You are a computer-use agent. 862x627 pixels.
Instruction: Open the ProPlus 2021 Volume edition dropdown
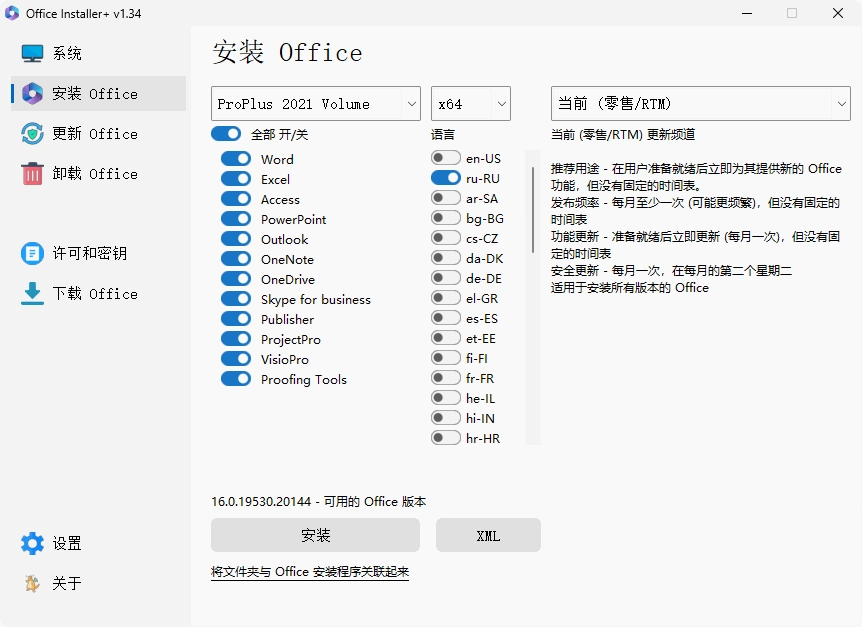315,103
